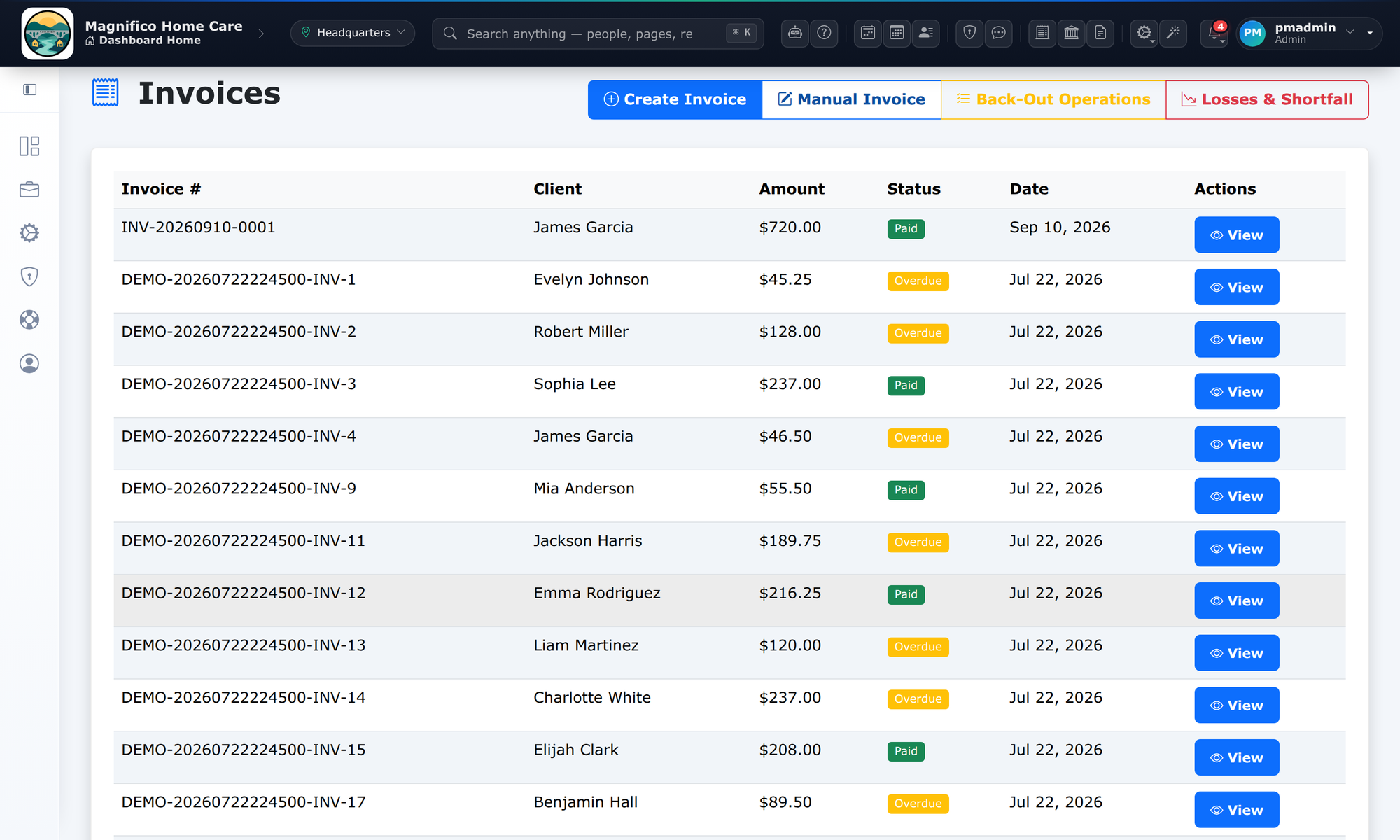Screen dimensions: 1400x840
Task: Go to Dashboard Home link
Action: tap(143, 41)
